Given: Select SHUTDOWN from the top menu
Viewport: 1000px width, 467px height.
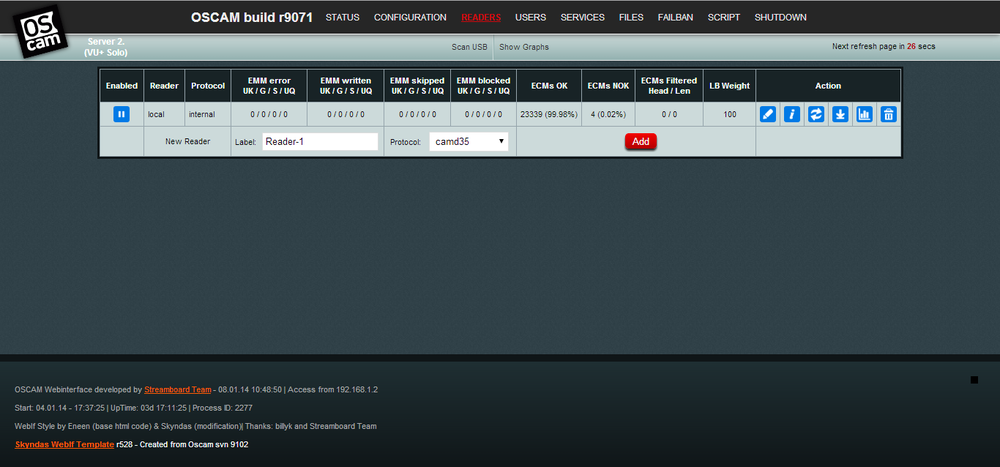Looking at the screenshot, I should [780, 18].
